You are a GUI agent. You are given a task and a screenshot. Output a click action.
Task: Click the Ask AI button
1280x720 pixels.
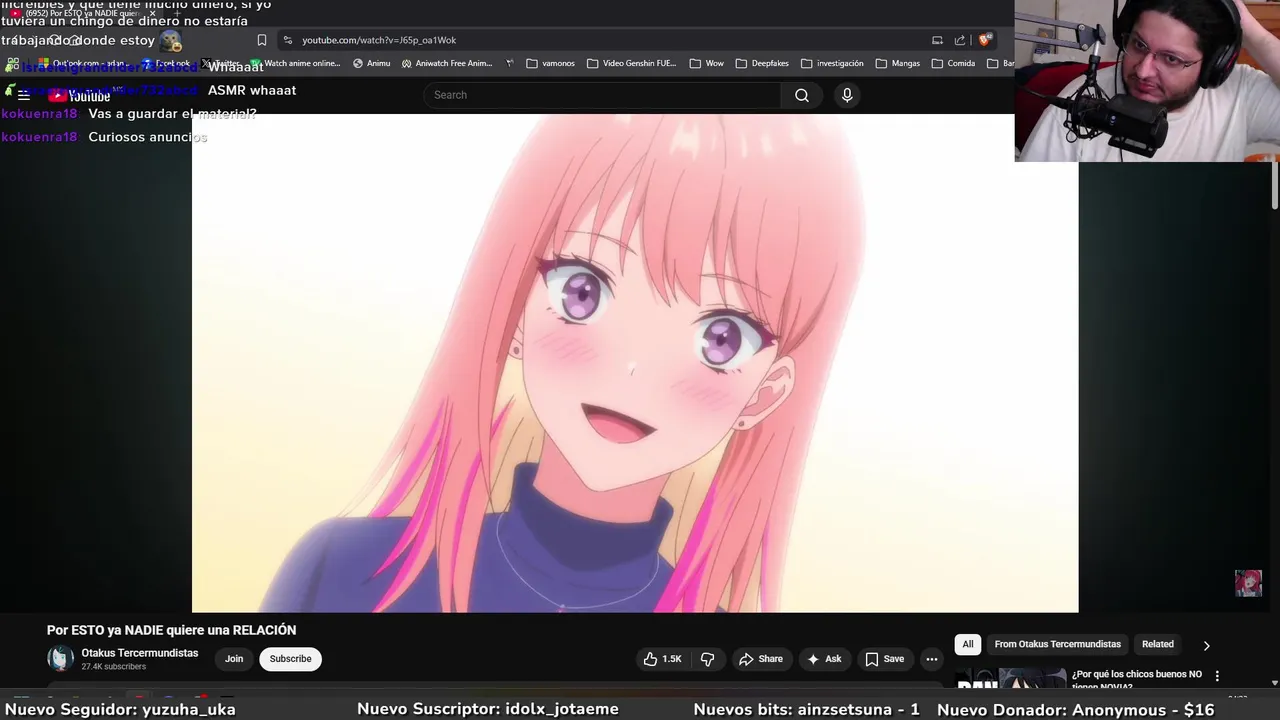pos(824,659)
